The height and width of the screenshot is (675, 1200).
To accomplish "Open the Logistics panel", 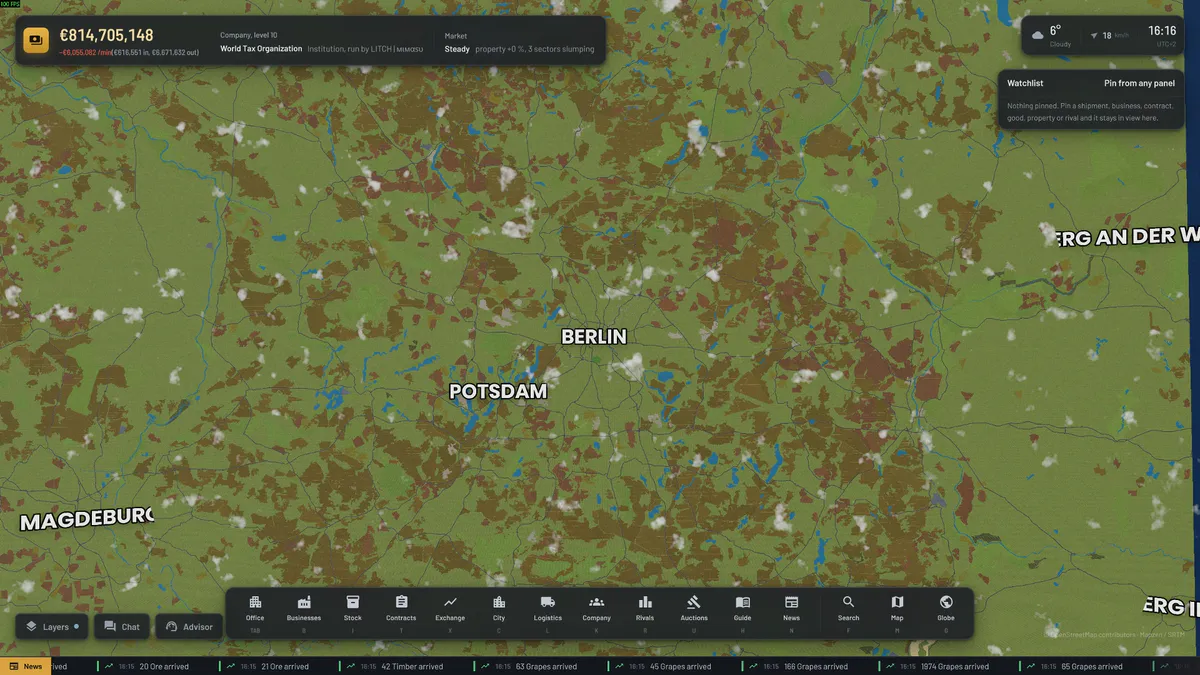I will (548, 612).
